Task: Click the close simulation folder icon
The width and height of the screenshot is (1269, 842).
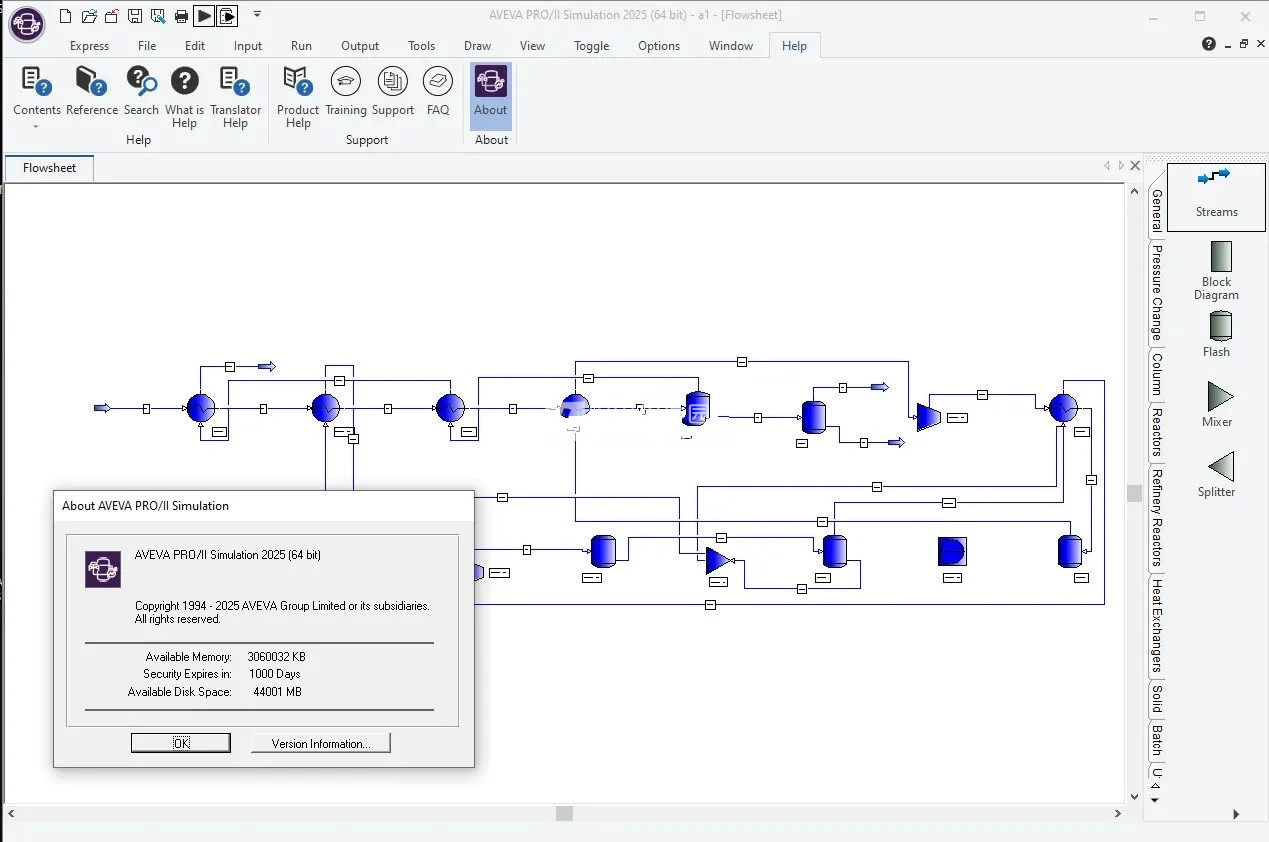Action: [x=113, y=16]
